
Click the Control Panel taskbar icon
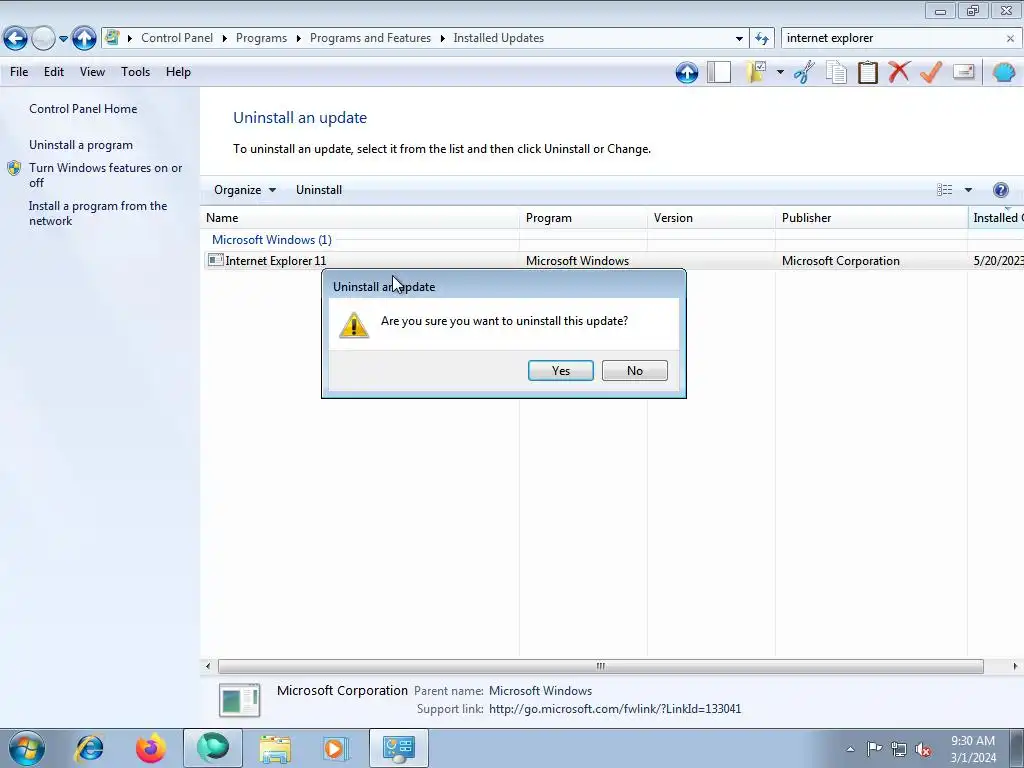click(x=398, y=748)
